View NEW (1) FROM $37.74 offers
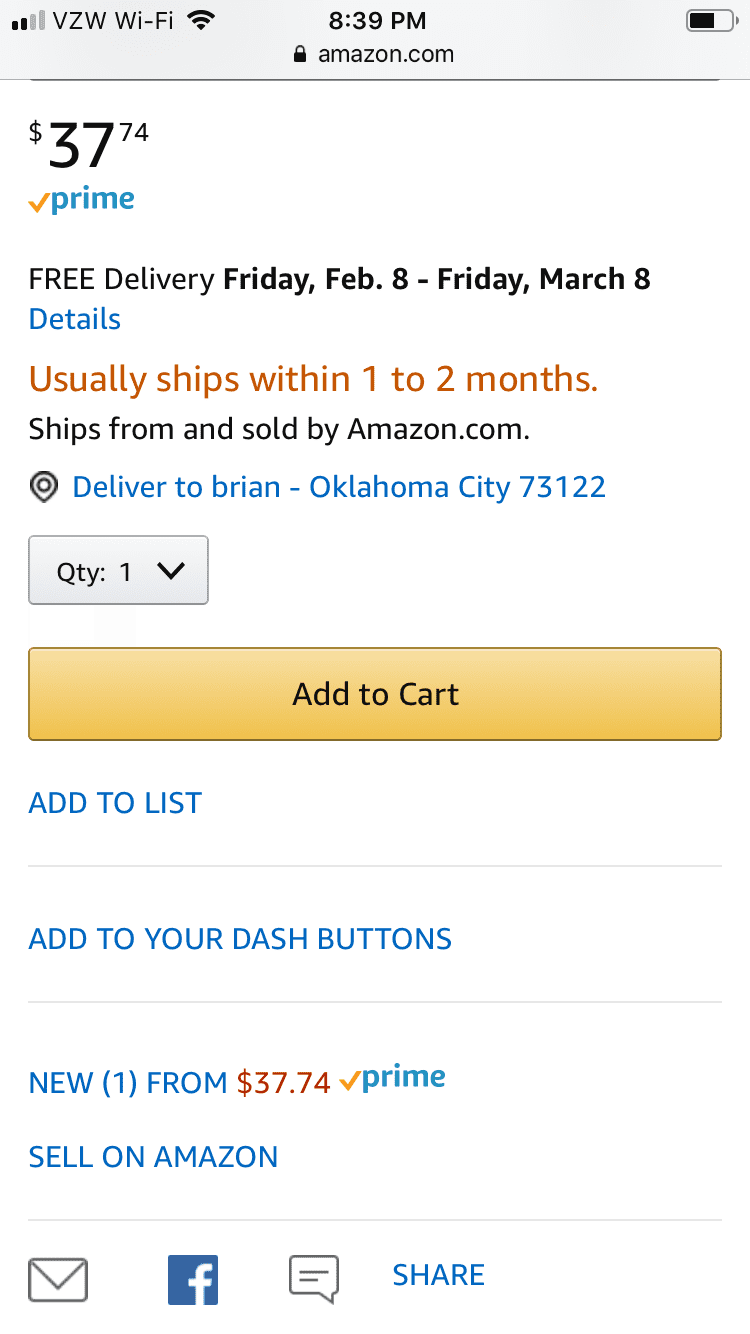This screenshot has width=750, height=1334. pos(180,1082)
